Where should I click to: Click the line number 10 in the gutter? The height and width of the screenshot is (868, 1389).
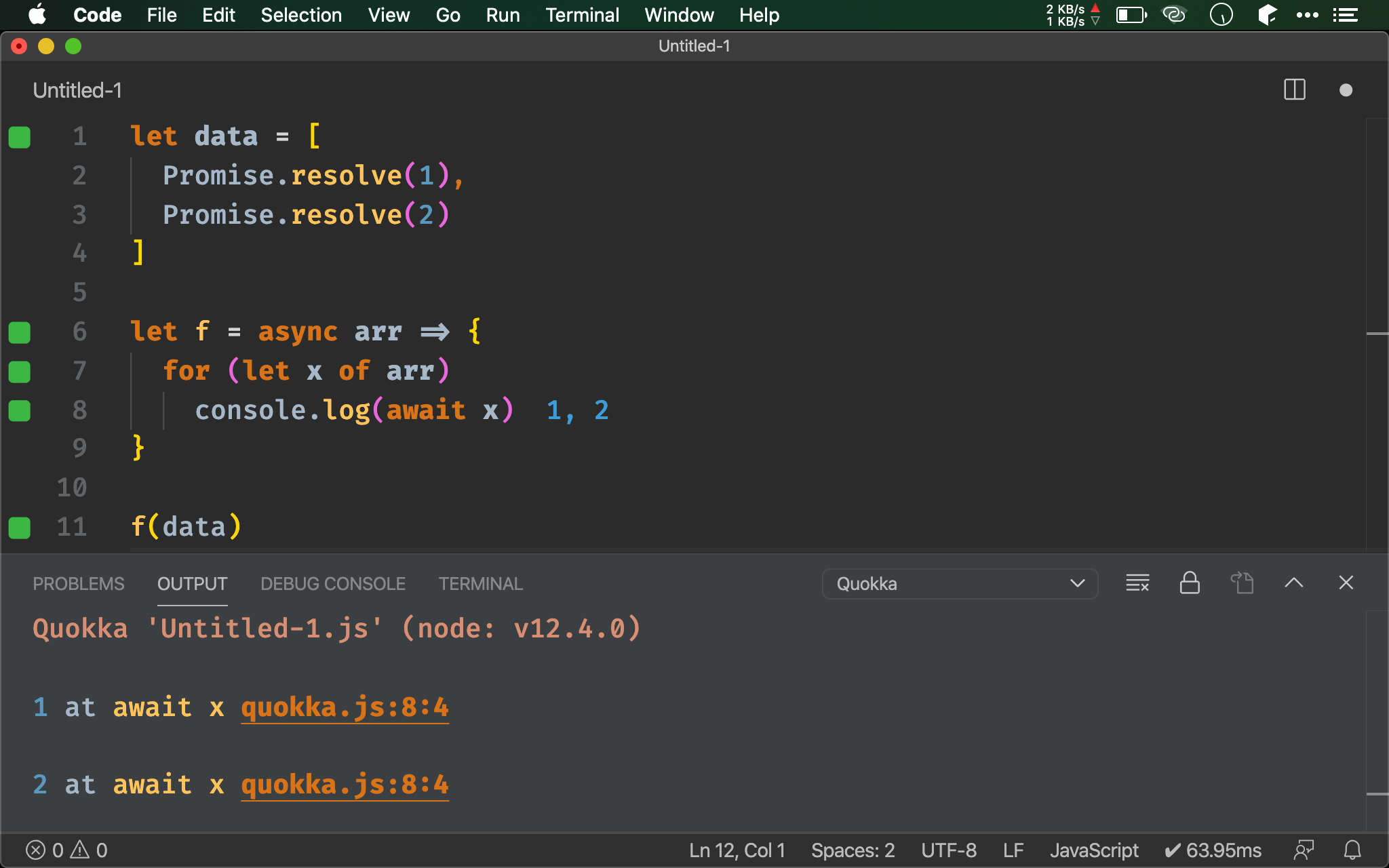tap(72, 488)
